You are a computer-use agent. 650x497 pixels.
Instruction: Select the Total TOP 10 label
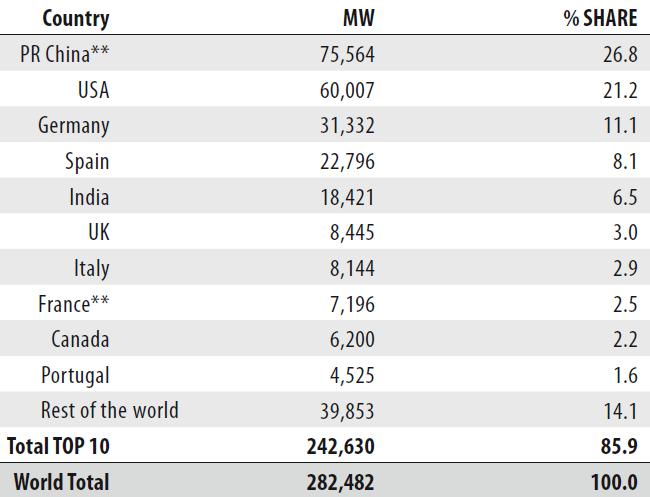pyautogui.click(x=58, y=446)
